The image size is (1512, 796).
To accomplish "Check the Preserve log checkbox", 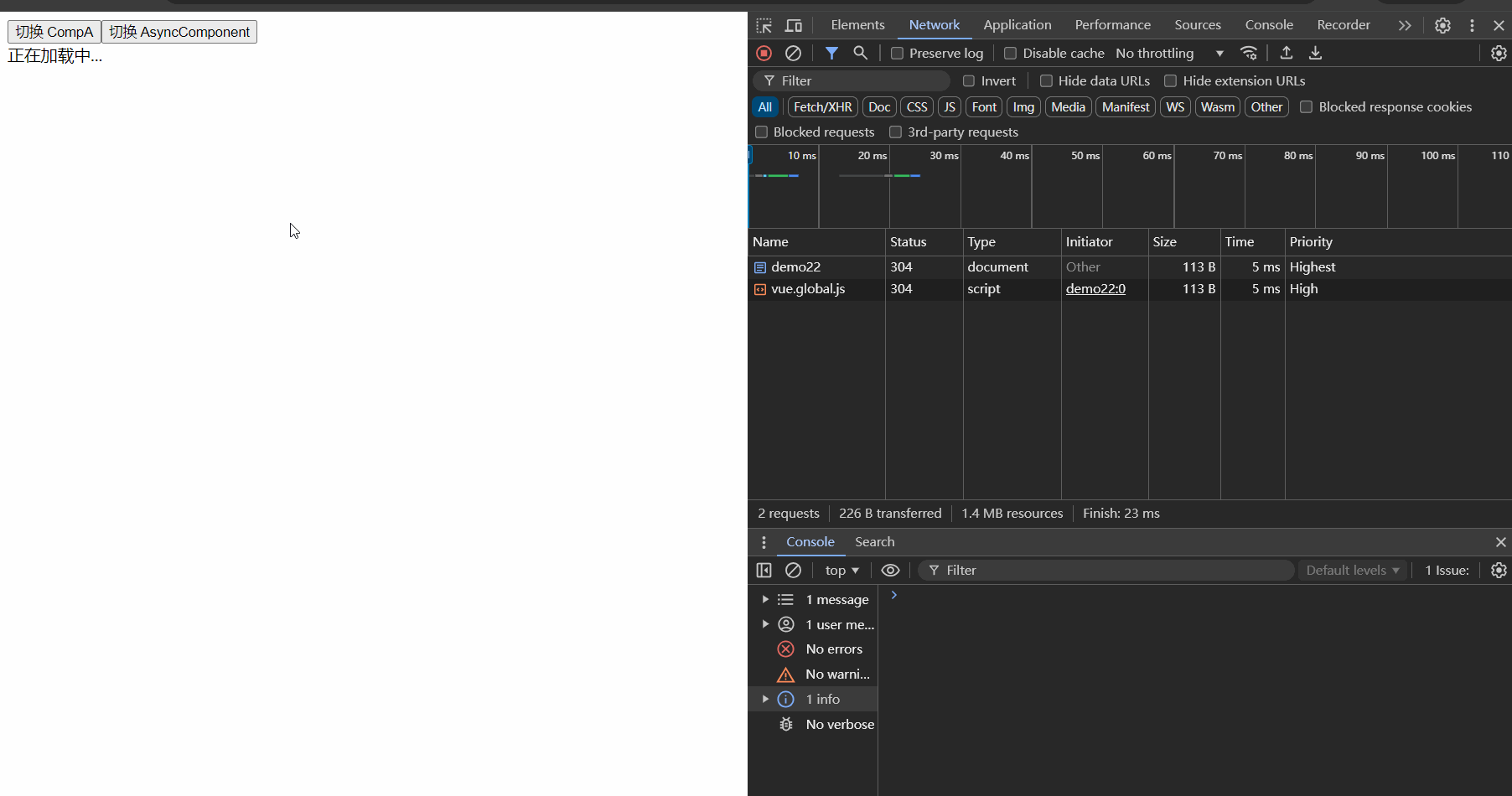I will pos(897,54).
